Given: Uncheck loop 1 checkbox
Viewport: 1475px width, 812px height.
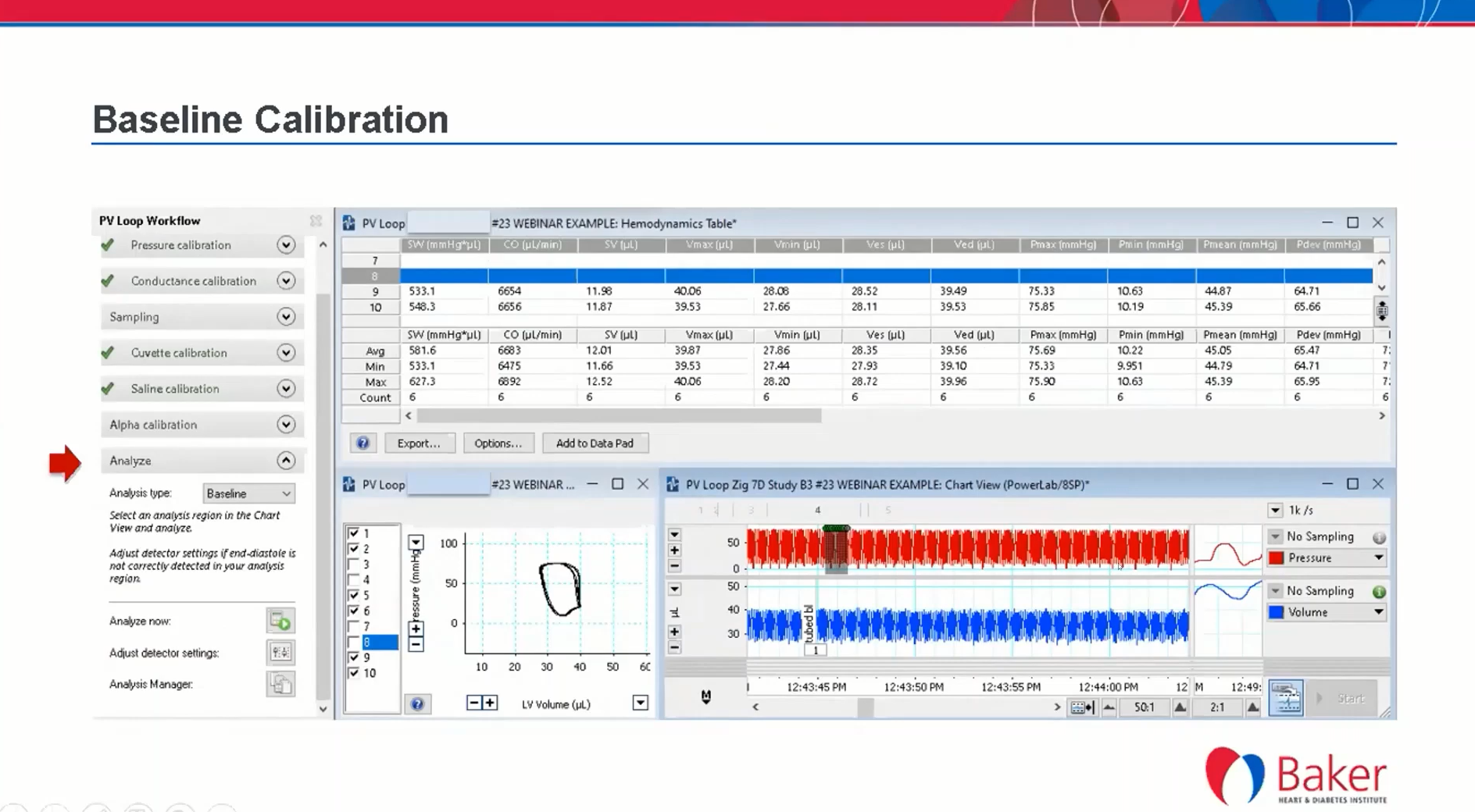Looking at the screenshot, I should pyautogui.click(x=354, y=533).
